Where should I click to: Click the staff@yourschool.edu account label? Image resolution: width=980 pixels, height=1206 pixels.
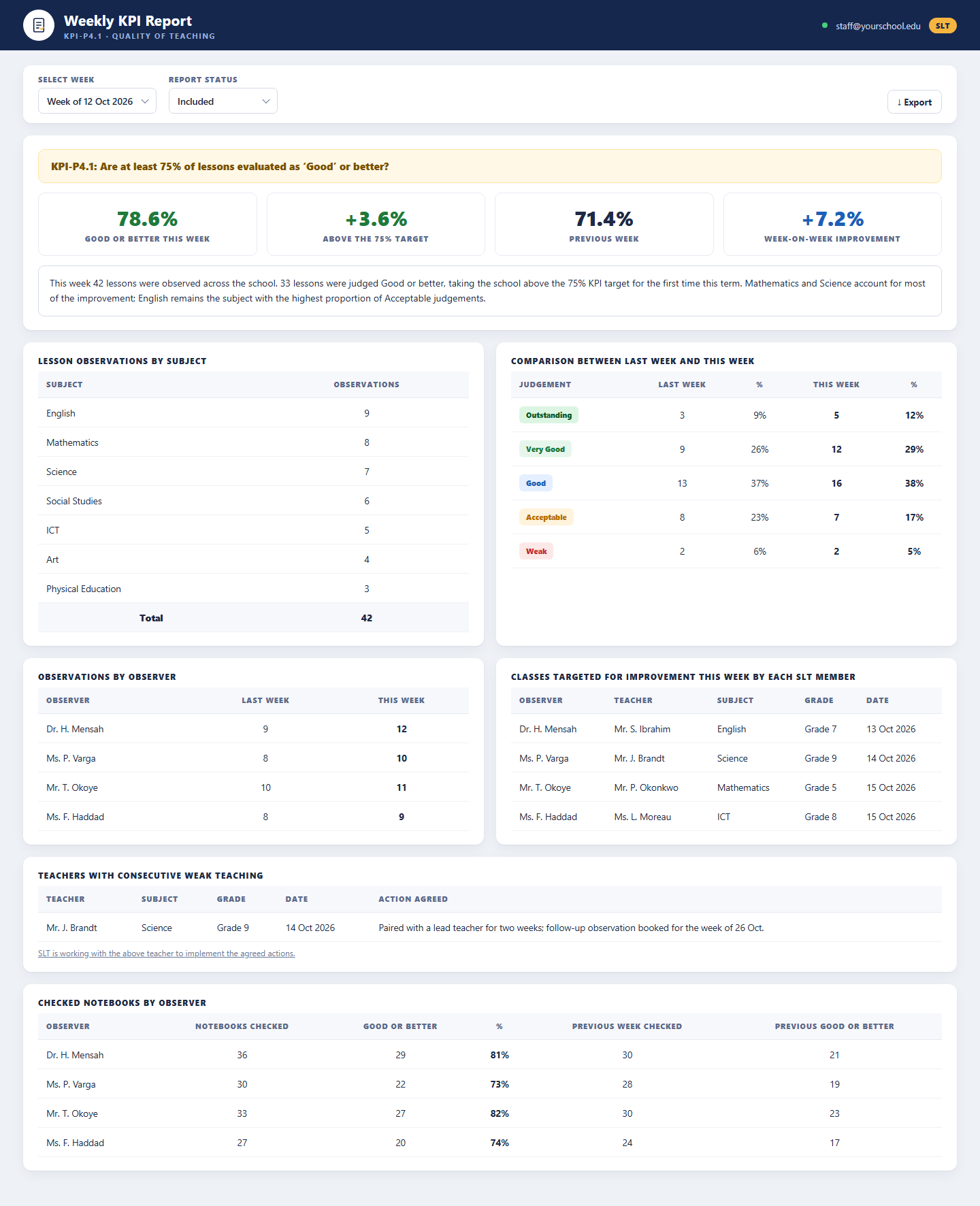878,26
